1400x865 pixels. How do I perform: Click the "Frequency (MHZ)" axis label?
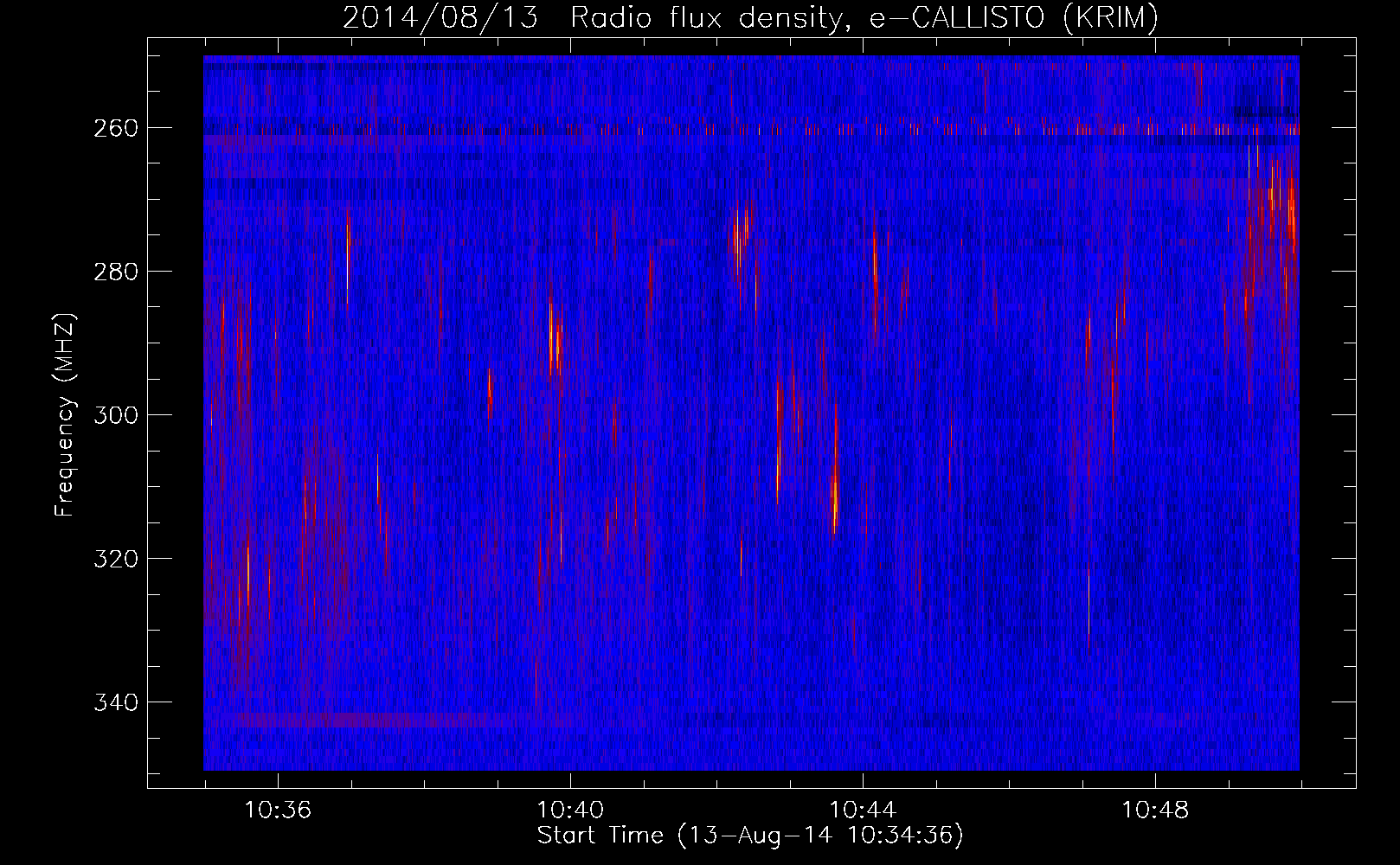pyautogui.click(x=65, y=414)
